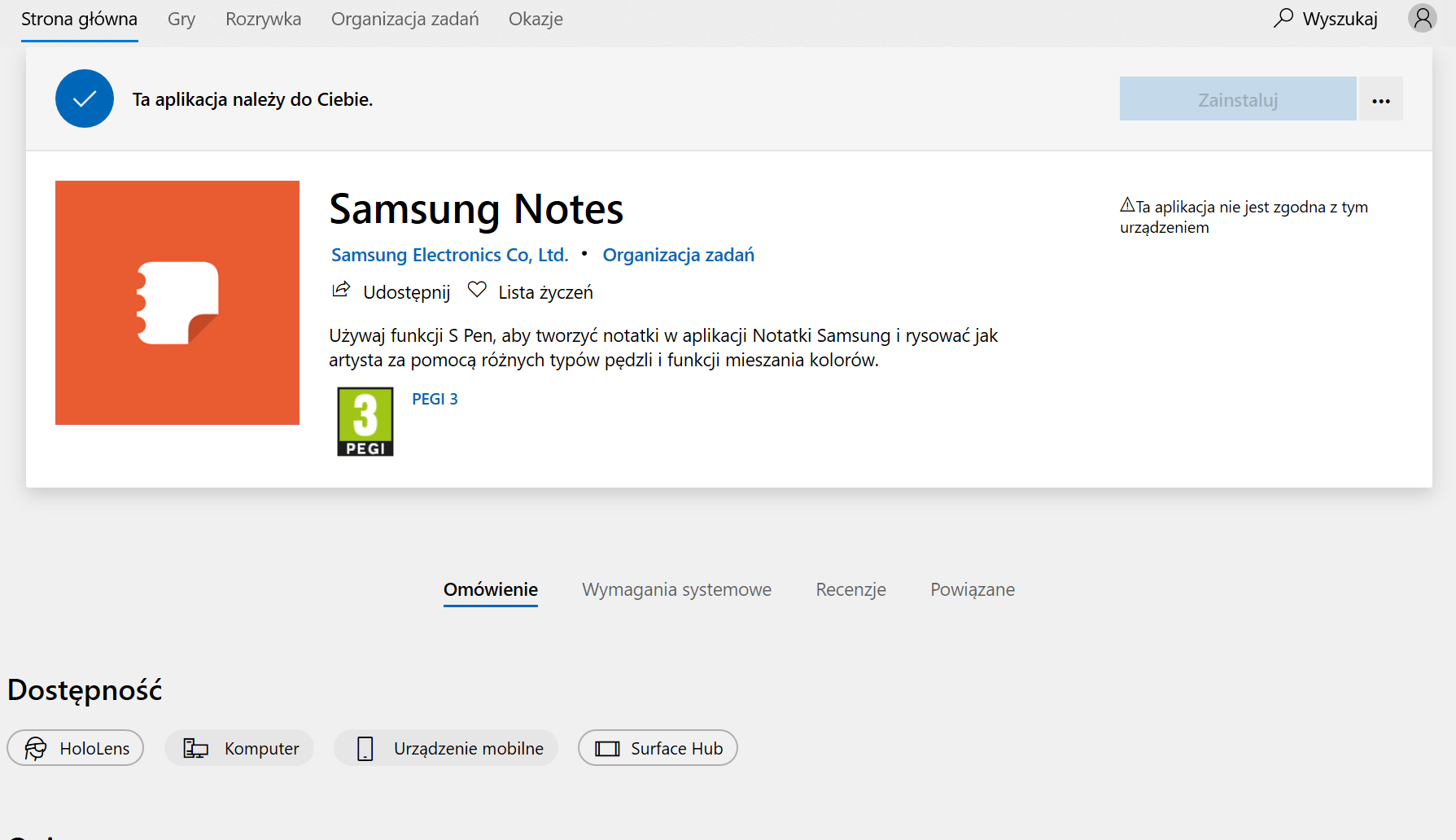The width and height of the screenshot is (1456, 840).
Task: Open the Rozrywka section
Action: (x=263, y=19)
